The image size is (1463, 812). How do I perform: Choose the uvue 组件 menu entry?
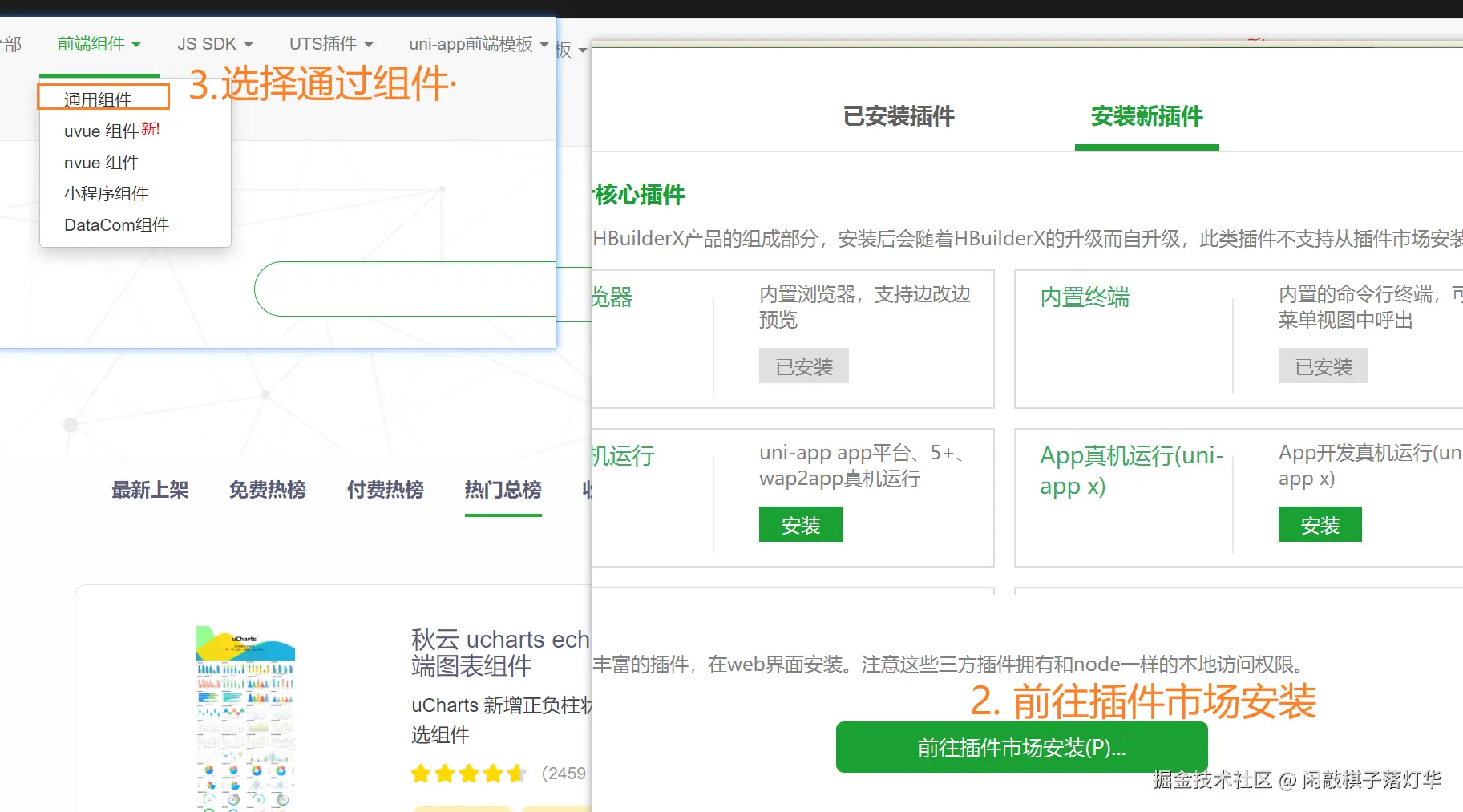pos(111,131)
